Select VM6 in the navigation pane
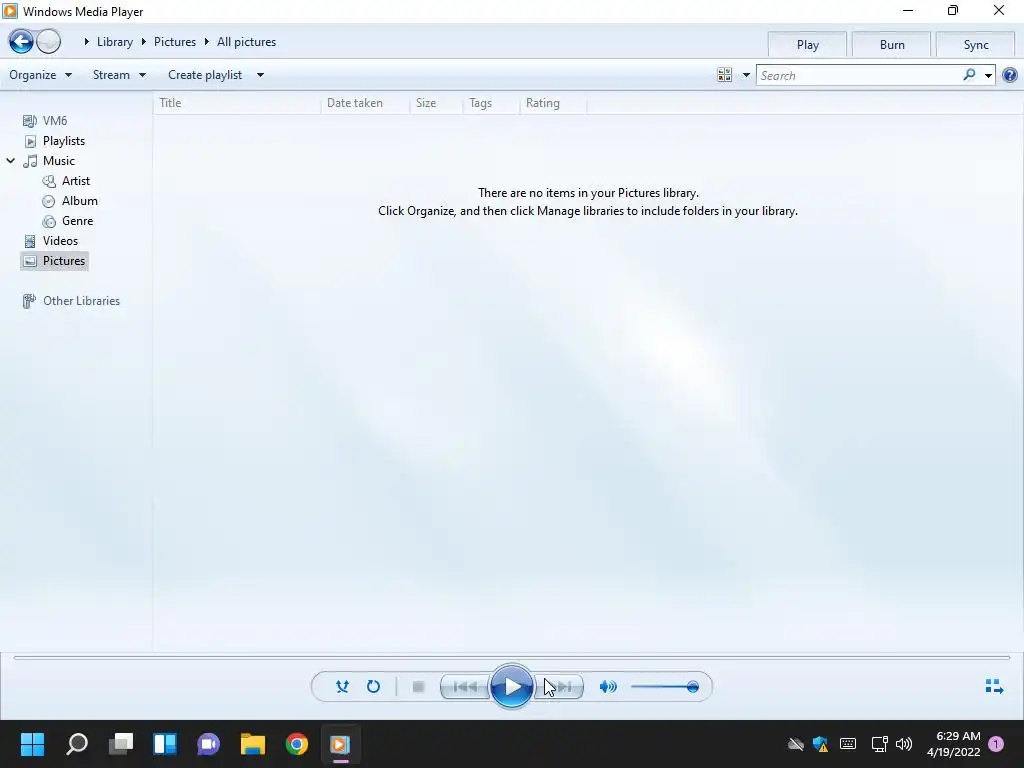This screenshot has width=1024, height=768. coord(55,121)
